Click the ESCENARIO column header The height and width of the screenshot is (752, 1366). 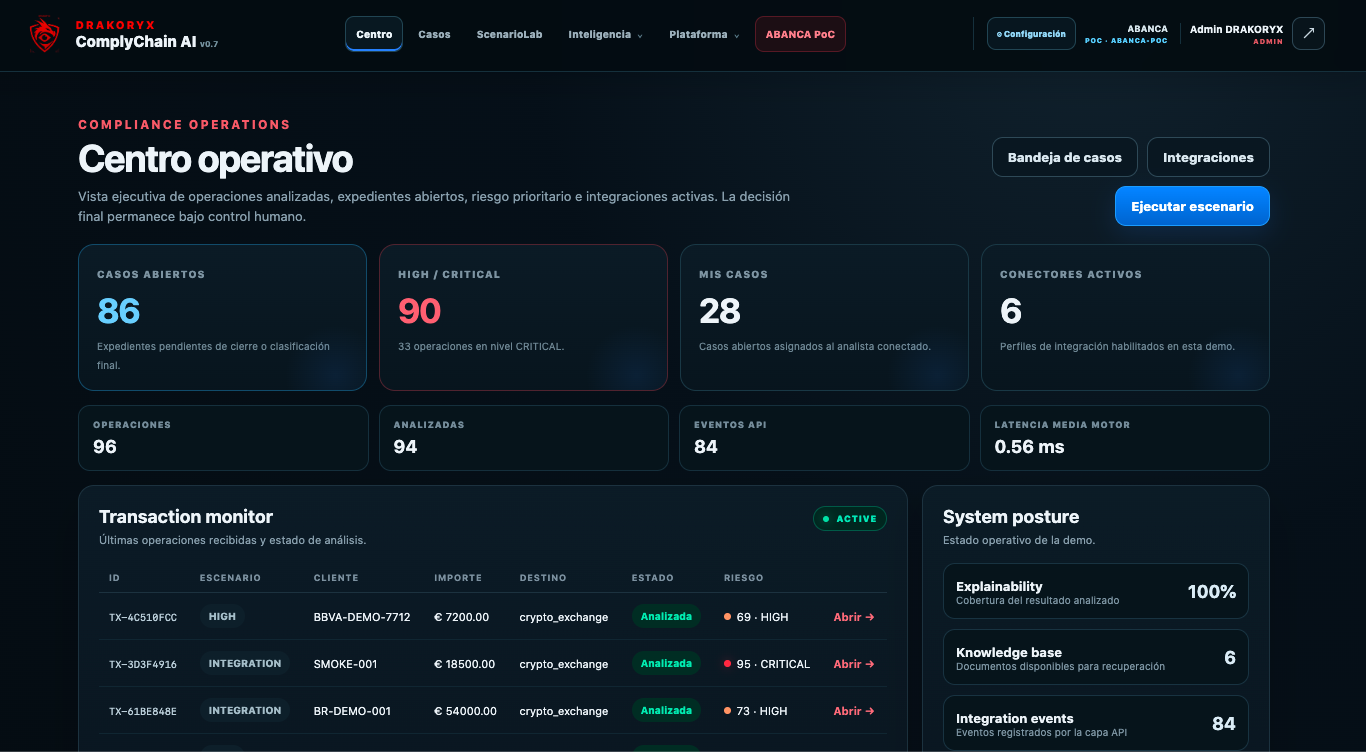click(x=230, y=578)
